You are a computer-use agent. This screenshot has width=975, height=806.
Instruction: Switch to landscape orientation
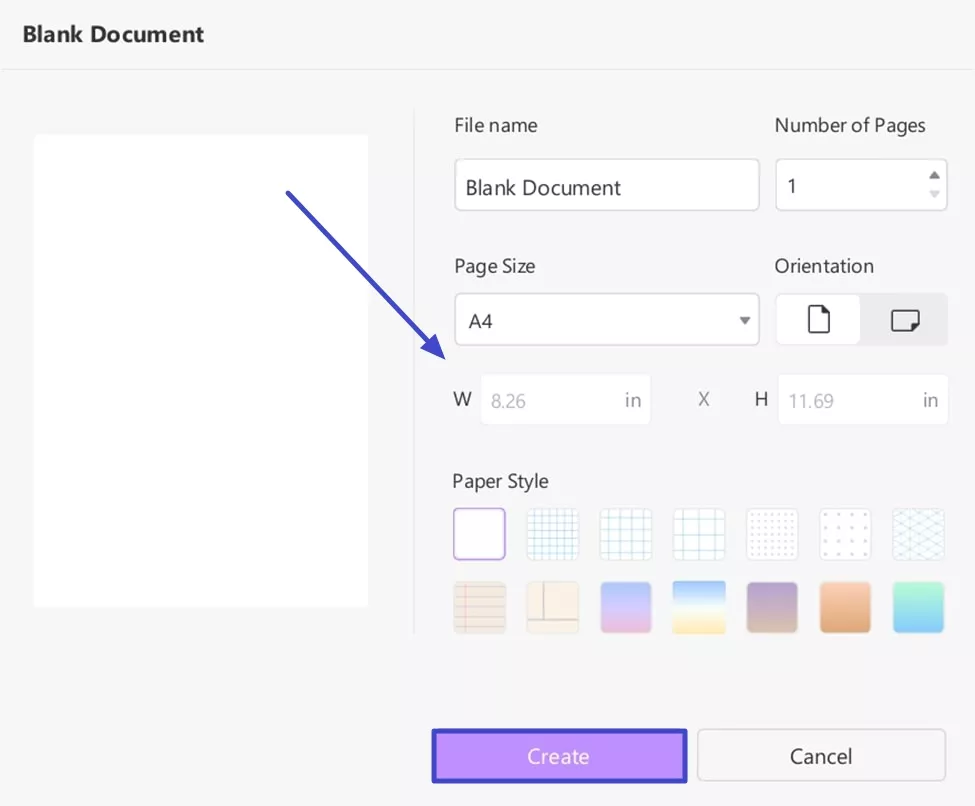coord(903,318)
